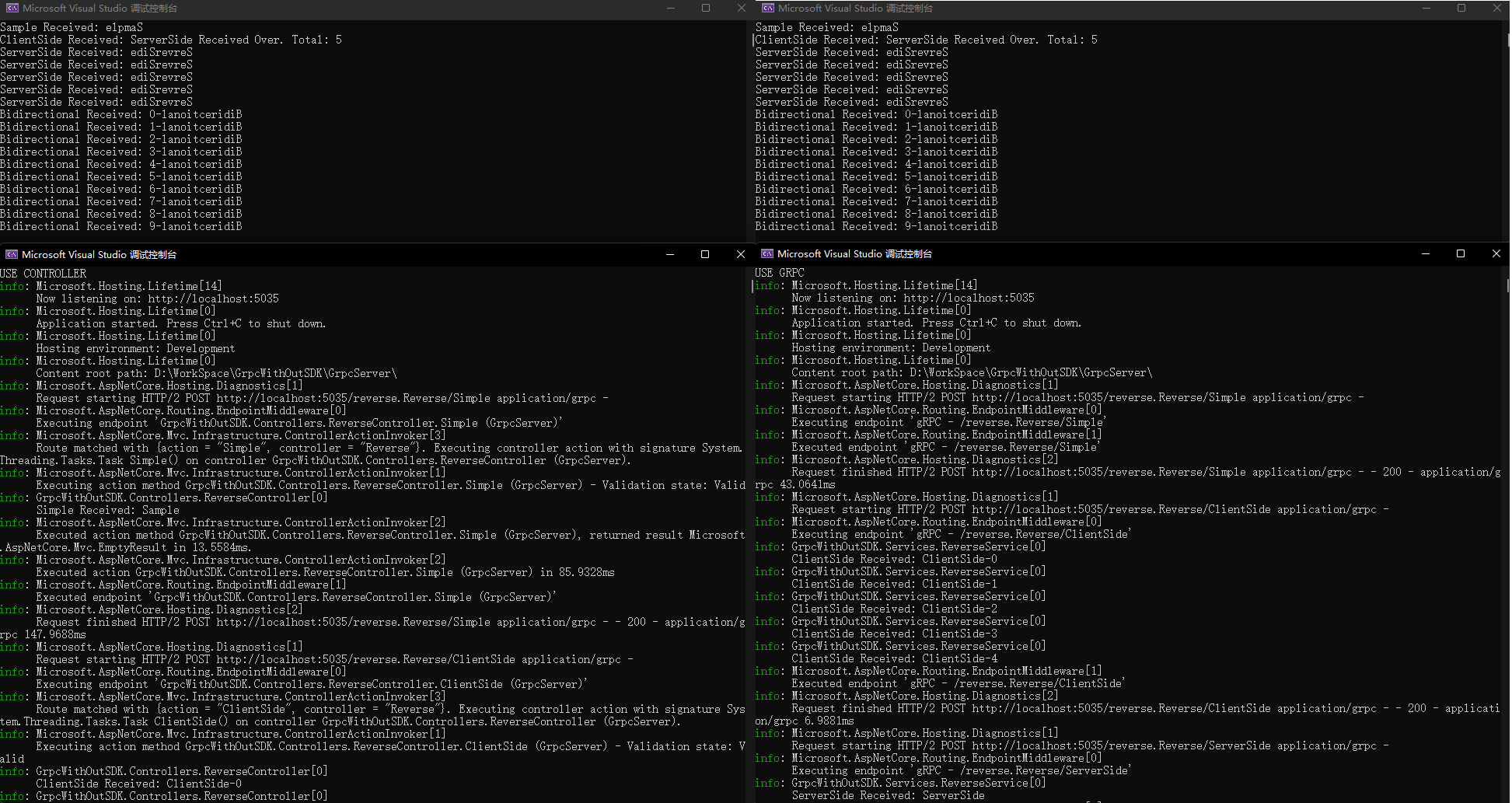Click 'Content root path' line in USE GRPC console
The height and width of the screenshot is (803, 1512).
[972, 372]
